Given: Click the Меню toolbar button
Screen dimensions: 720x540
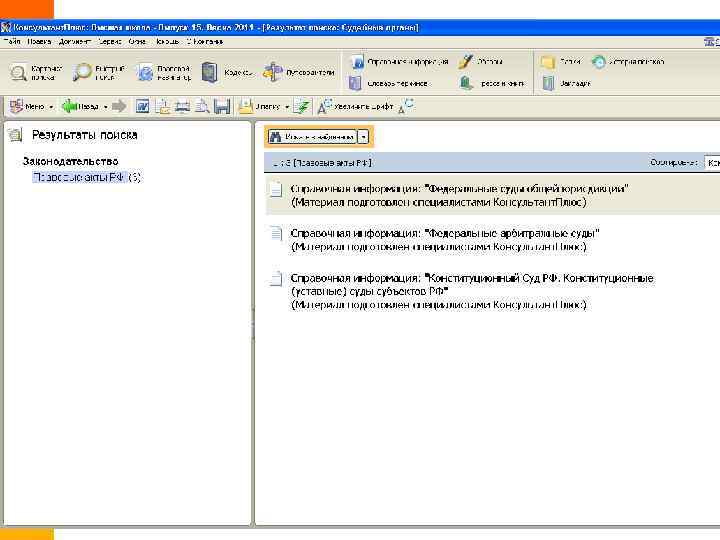Looking at the screenshot, I should coord(27,107).
